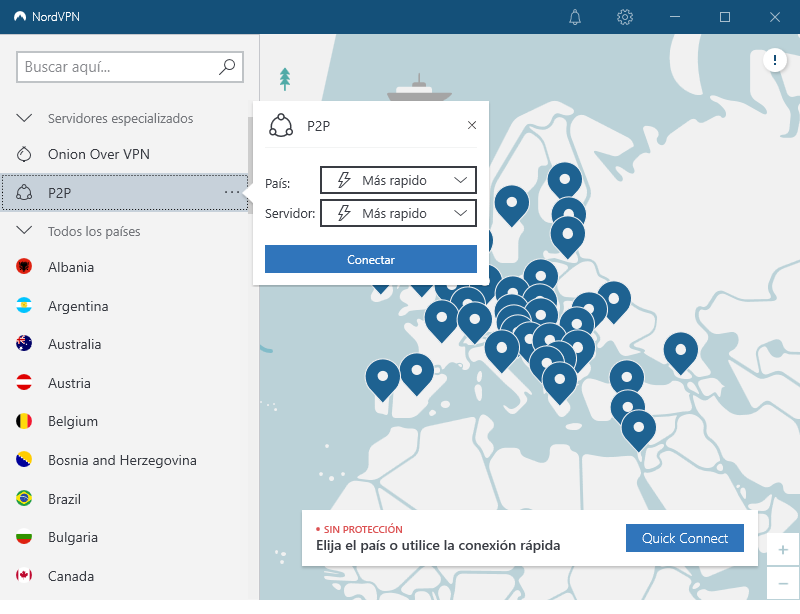Minimize the NordVPN window
800x614 pixels.
click(674, 17)
